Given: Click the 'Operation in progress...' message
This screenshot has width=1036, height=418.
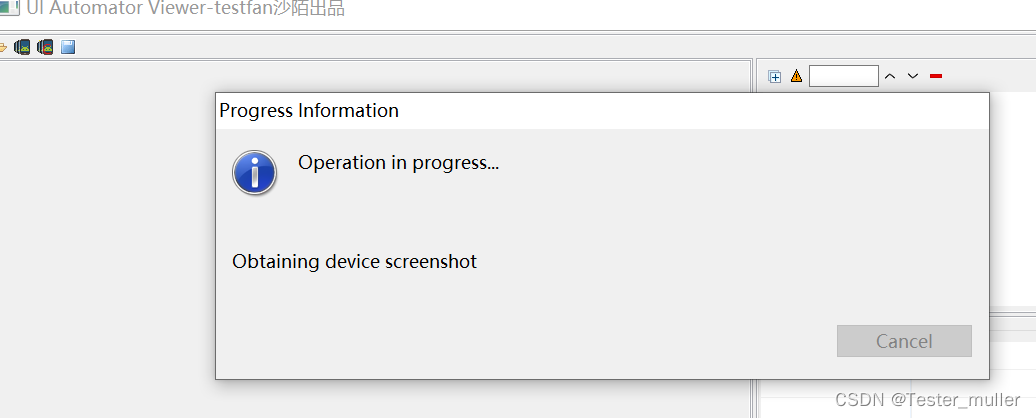Looking at the screenshot, I should 398,162.
